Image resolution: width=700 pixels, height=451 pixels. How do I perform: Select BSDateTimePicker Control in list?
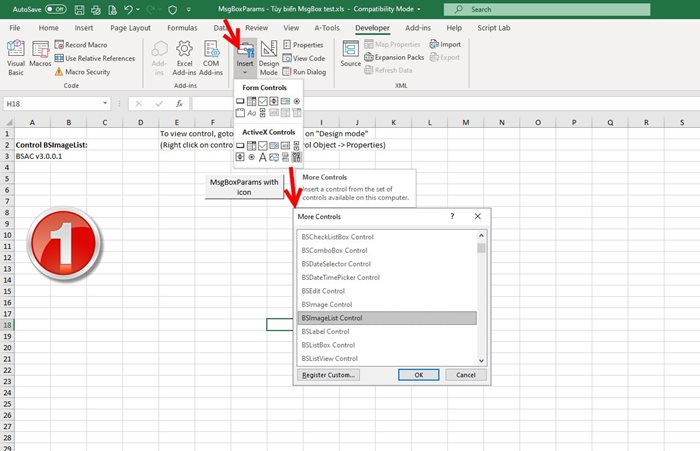click(387, 277)
